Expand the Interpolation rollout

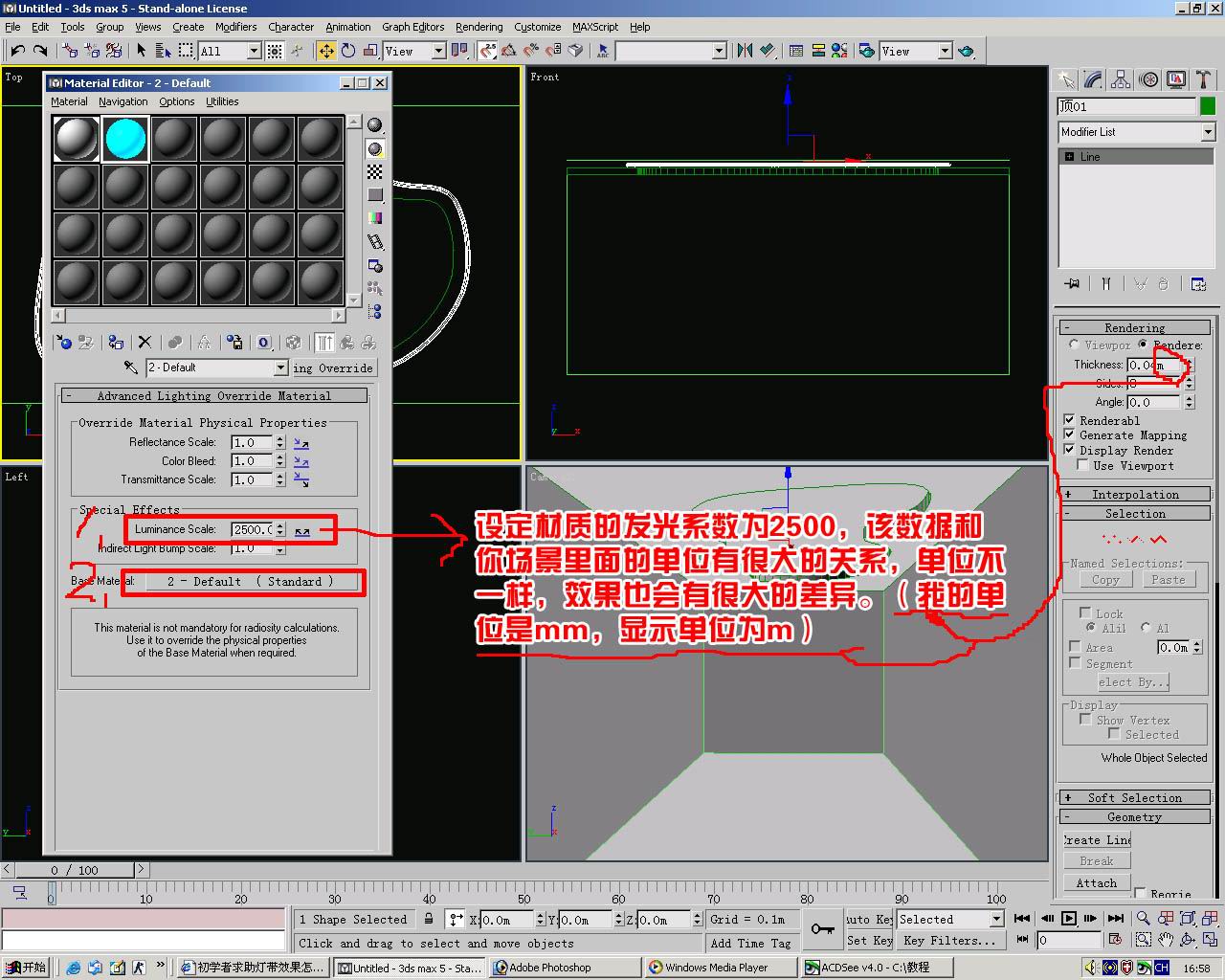pos(1135,495)
